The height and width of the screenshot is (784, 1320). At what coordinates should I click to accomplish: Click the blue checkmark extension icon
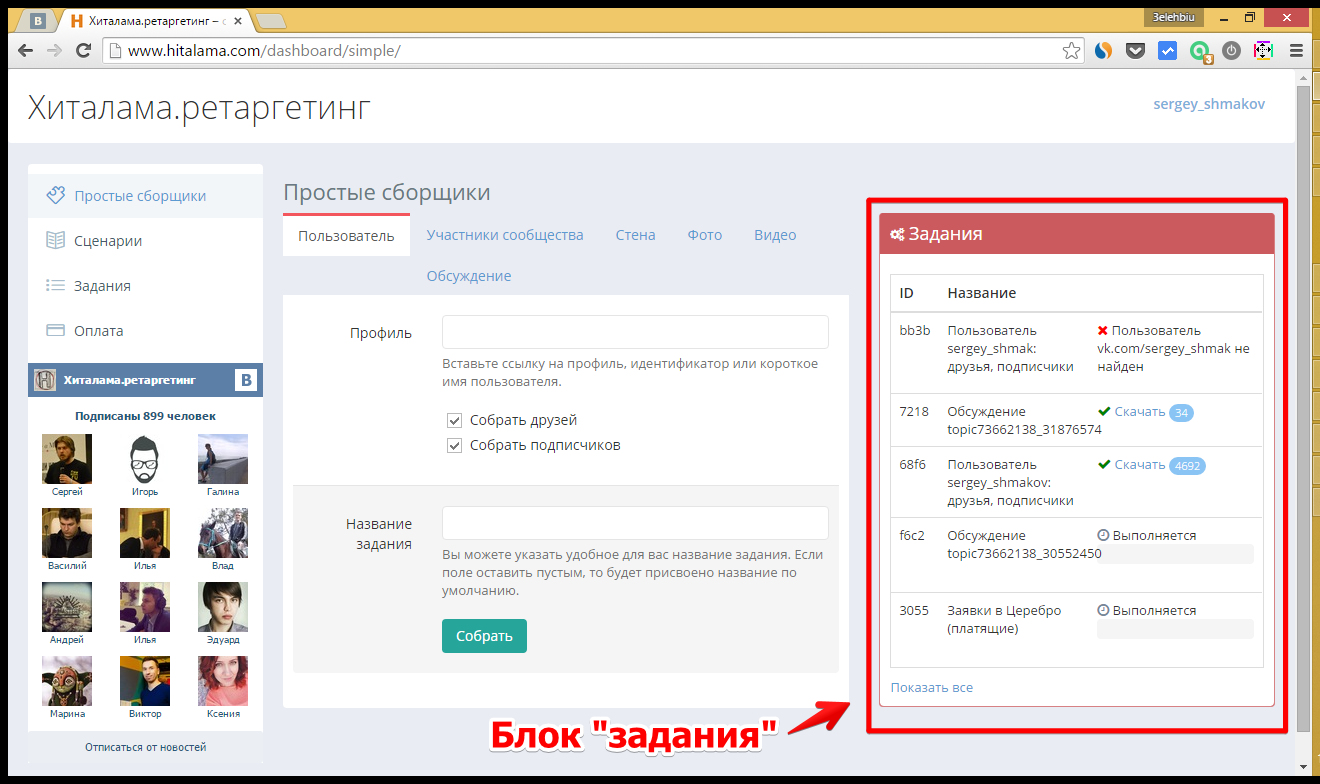pyautogui.click(x=1167, y=50)
